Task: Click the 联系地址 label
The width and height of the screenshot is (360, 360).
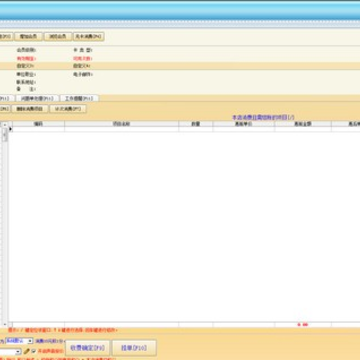Action: point(26,82)
